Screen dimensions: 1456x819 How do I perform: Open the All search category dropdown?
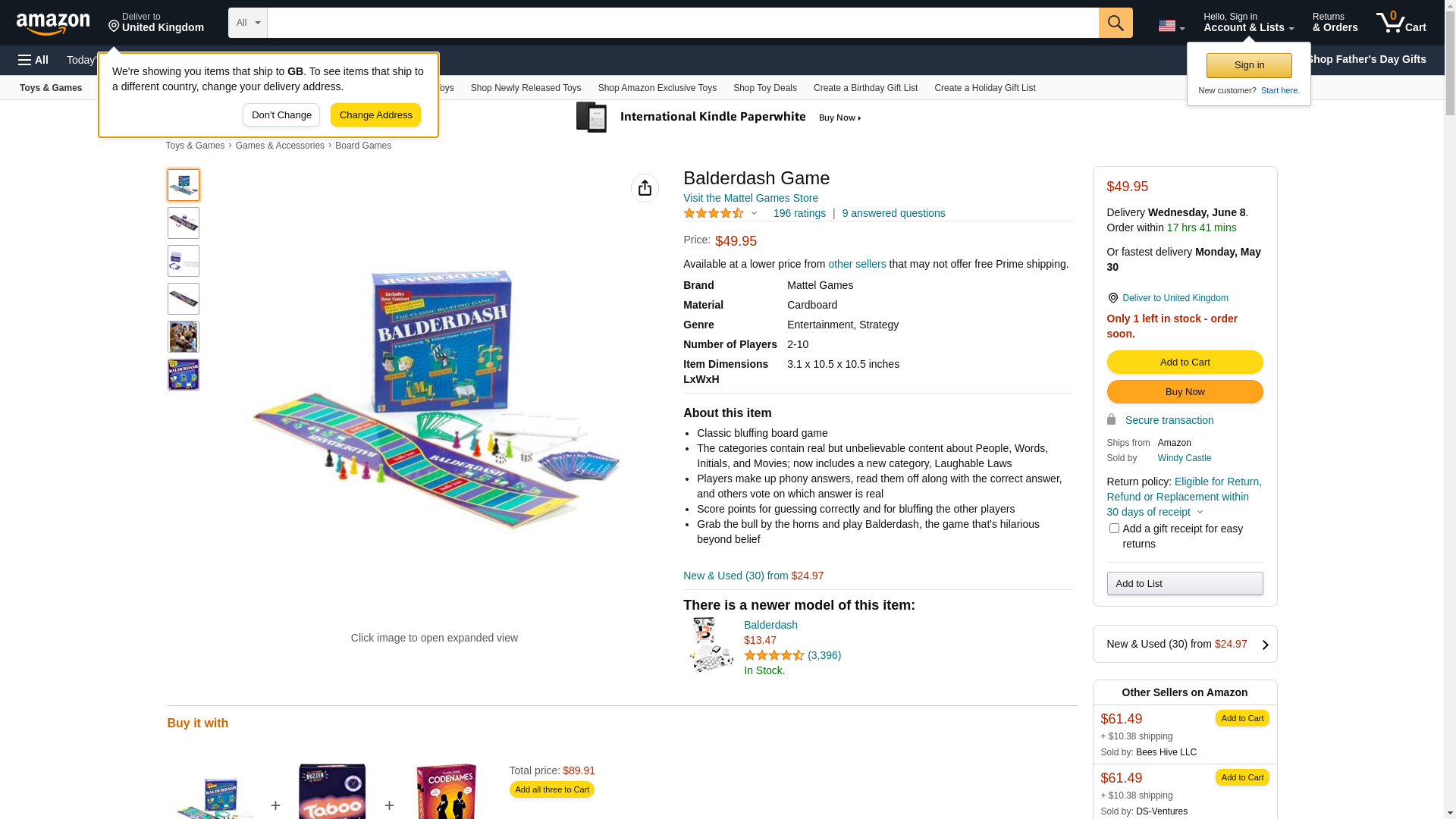tap(248, 23)
